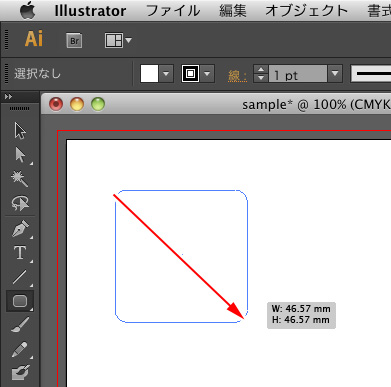Open the ファイル menu
The width and height of the screenshot is (391, 387).
[x=173, y=11]
